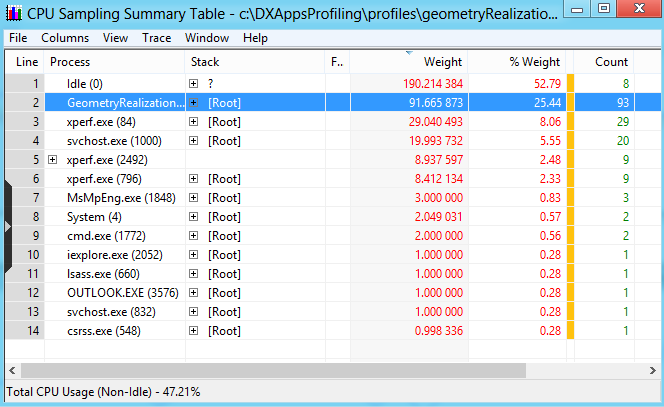Sort by the % Weight column header
Screen dimensions: 664x407
[517, 62]
